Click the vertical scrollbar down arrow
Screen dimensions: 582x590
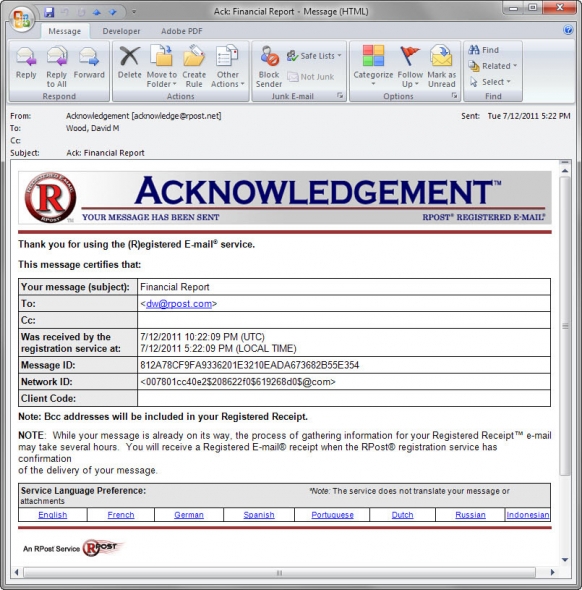(565, 560)
